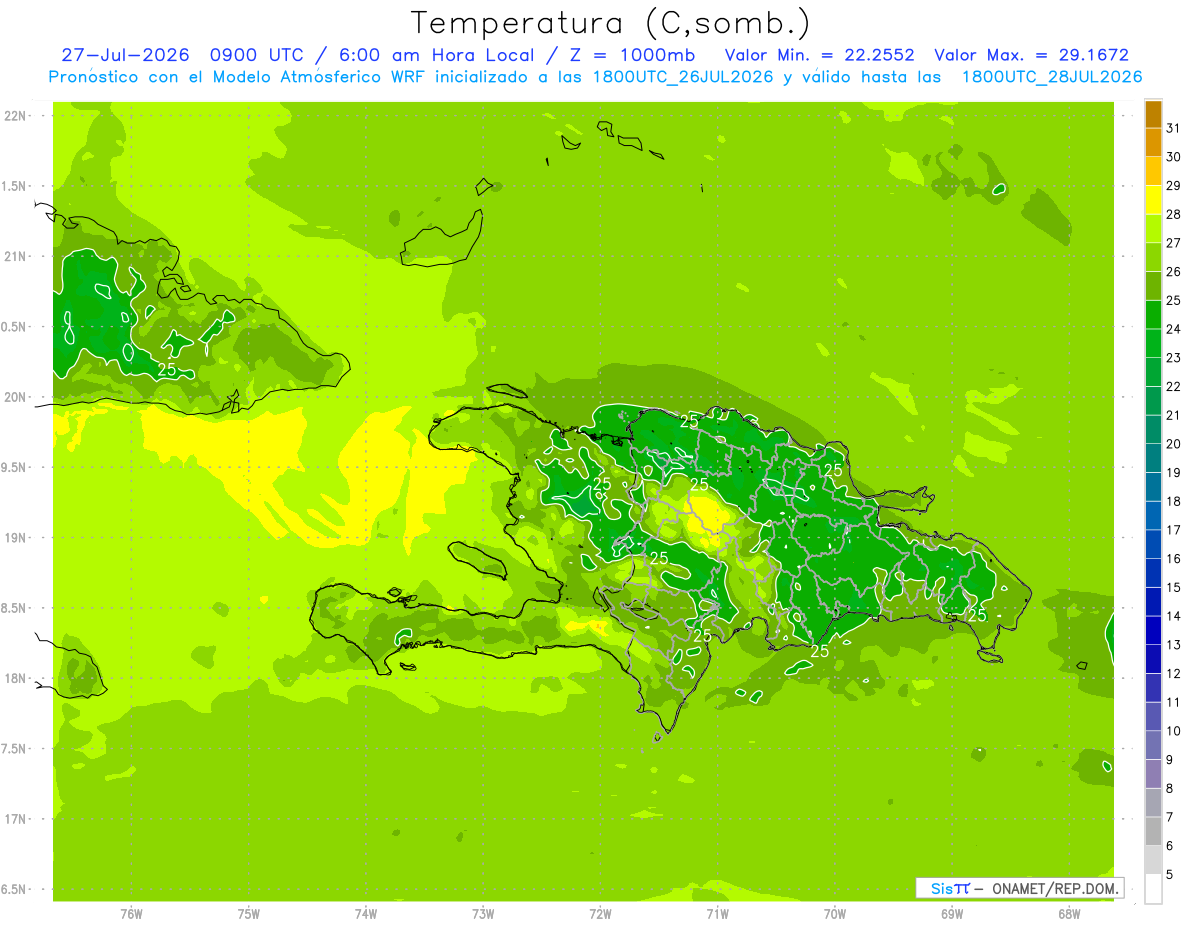Screen dimensions: 1200x927
Task: Select the 1800UTC_26JUL2026 initialization time
Action: (x=684, y=77)
